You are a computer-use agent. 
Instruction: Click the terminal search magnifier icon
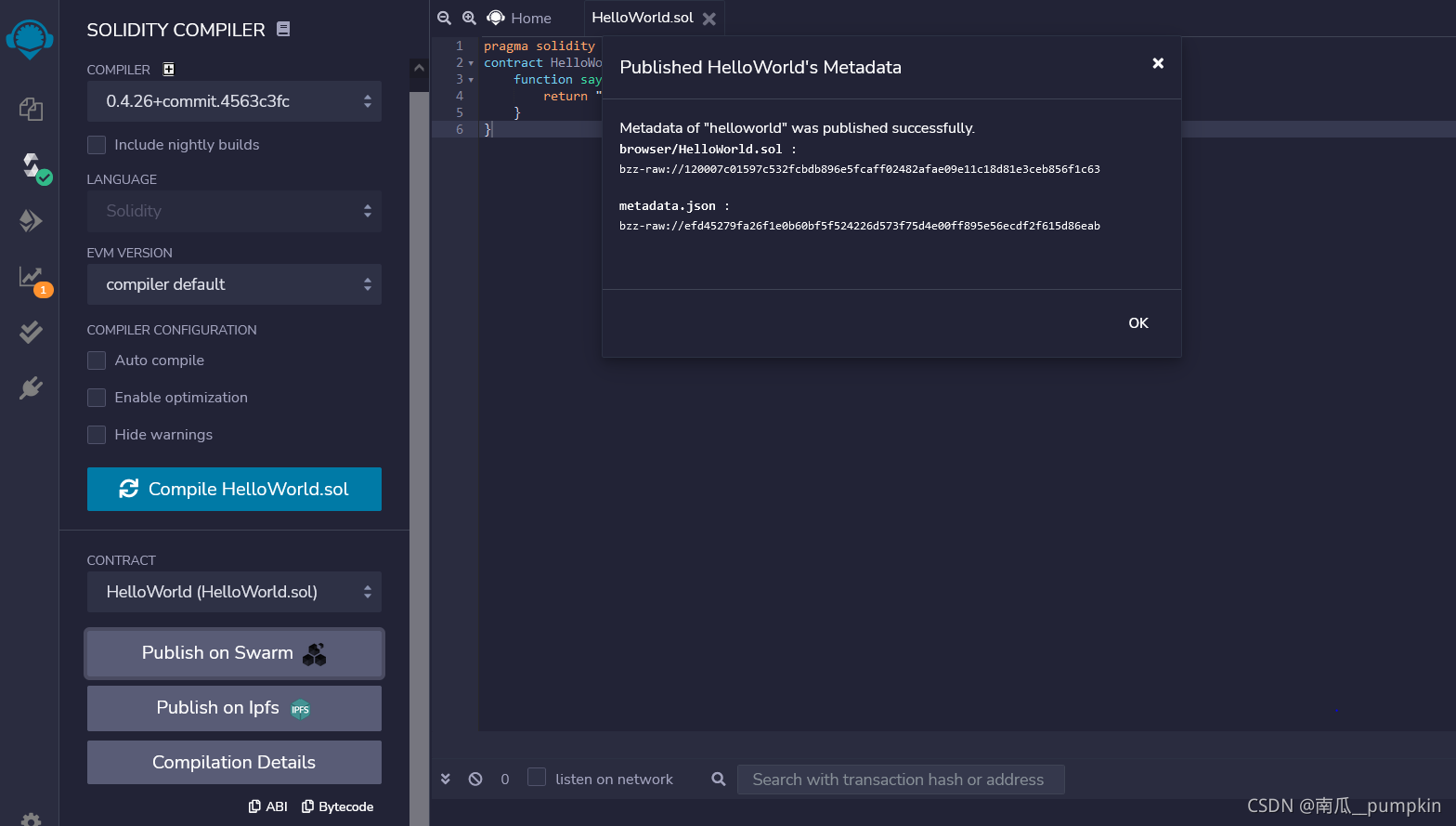point(719,779)
